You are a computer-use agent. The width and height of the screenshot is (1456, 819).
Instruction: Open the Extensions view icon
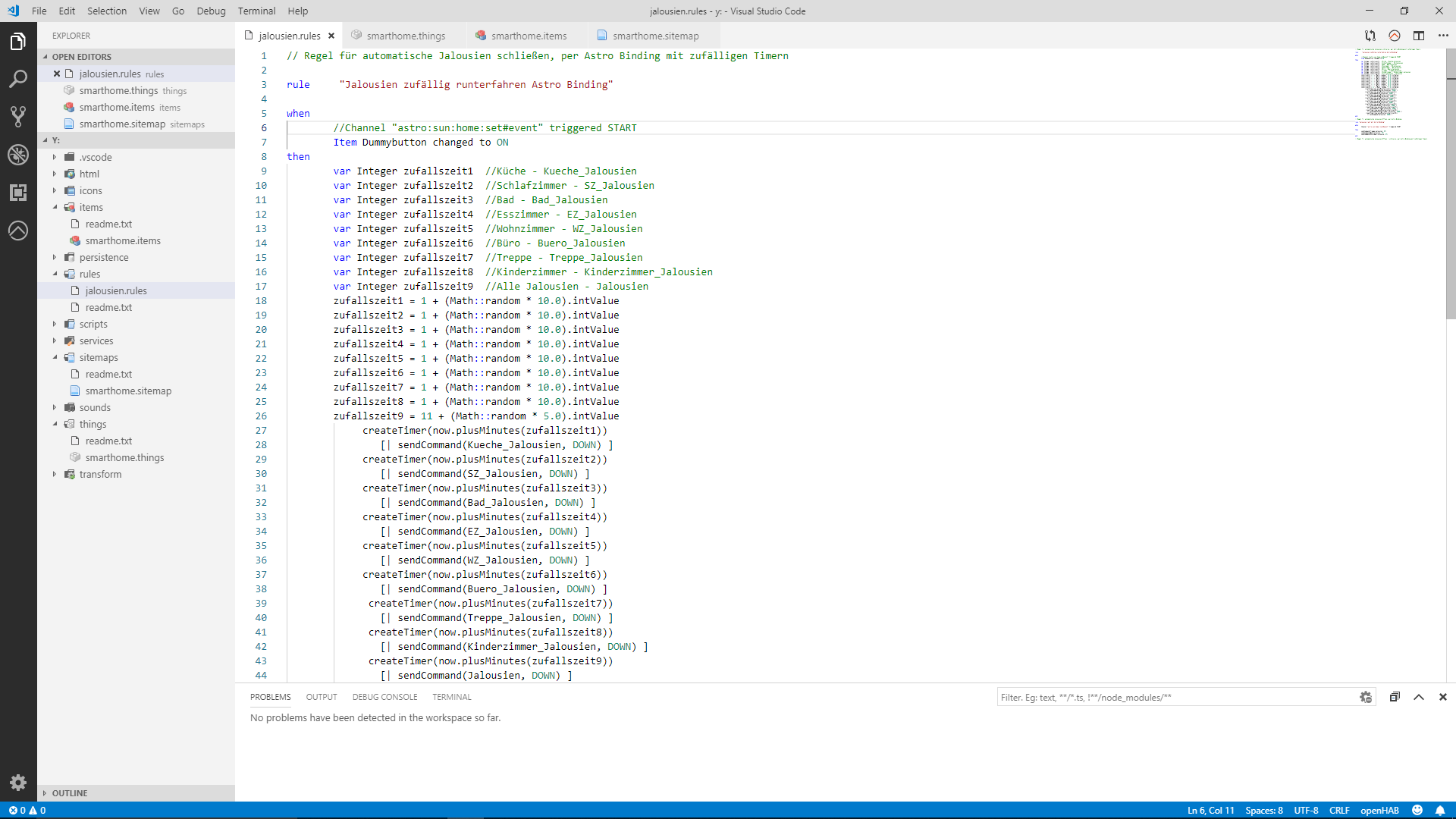[18, 193]
